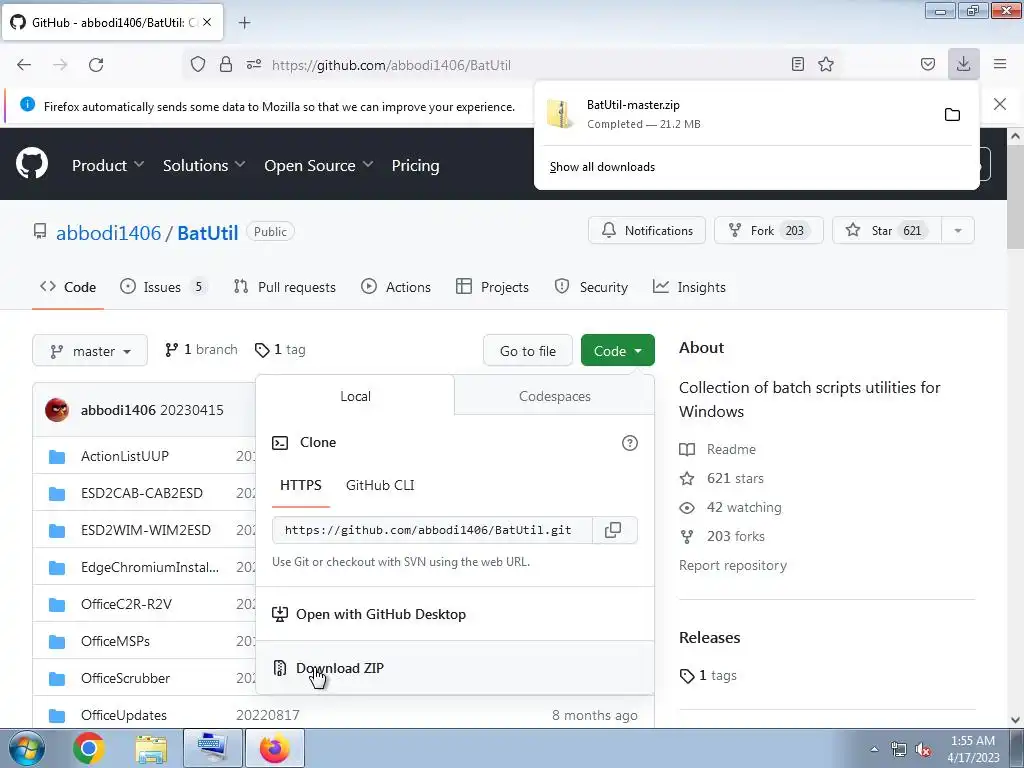Click the BatUtil repository name link

click(208, 232)
